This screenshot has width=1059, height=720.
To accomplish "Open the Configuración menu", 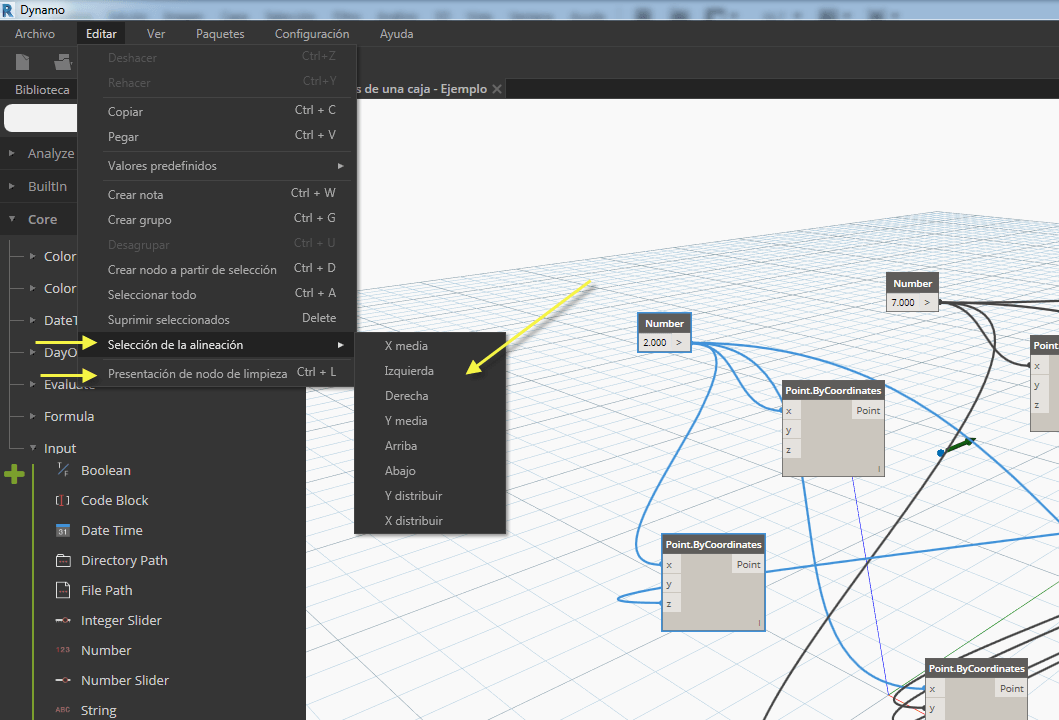I will point(312,34).
